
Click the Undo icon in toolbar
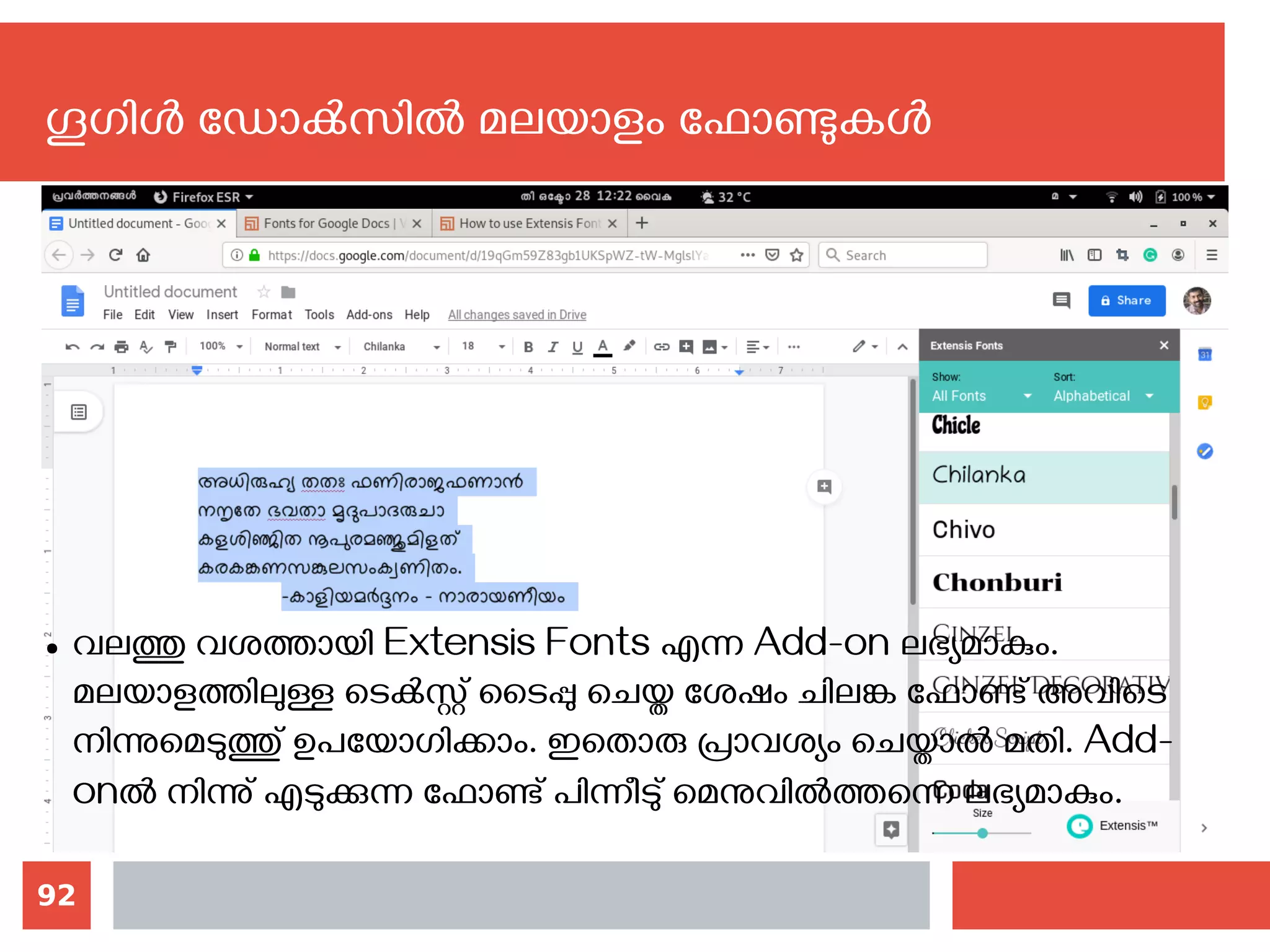click(73, 347)
